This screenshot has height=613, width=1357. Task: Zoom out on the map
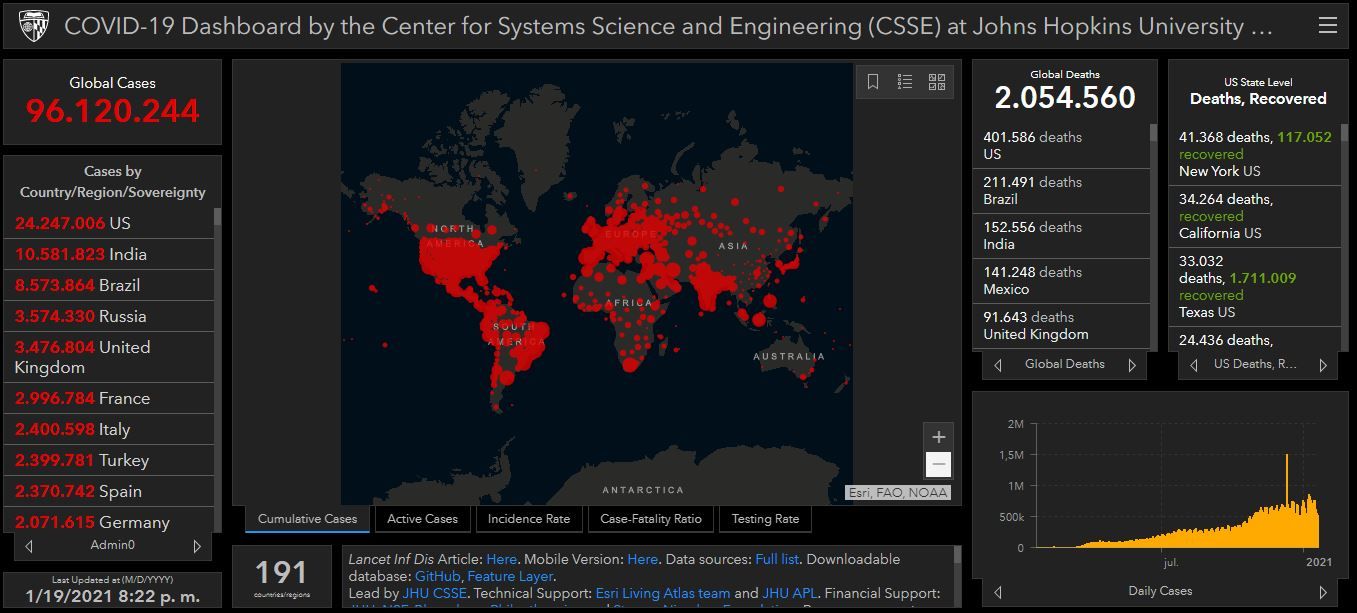[938, 464]
